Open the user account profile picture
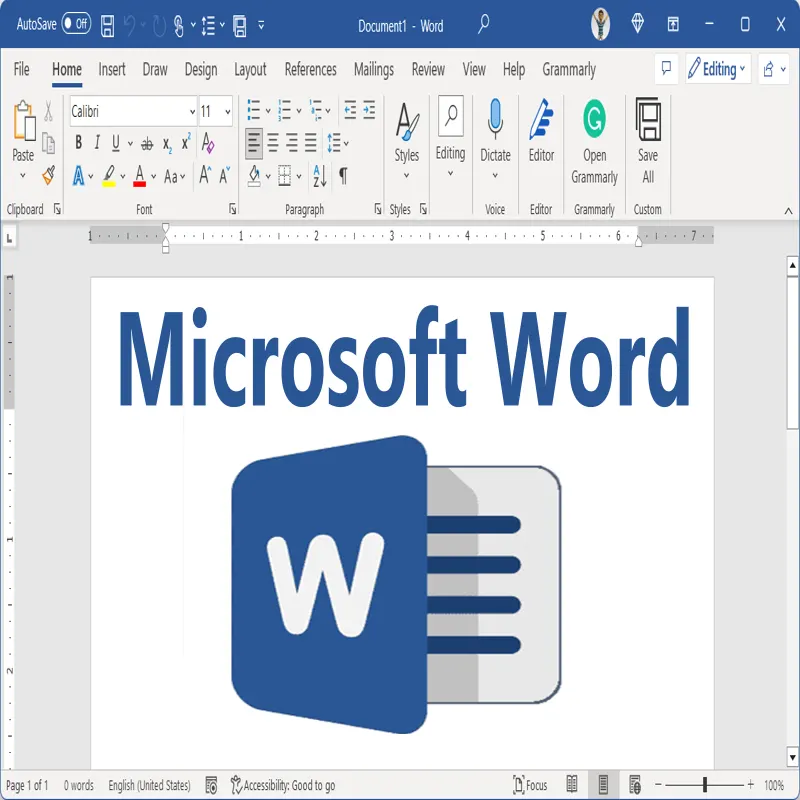 (x=601, y=24)
